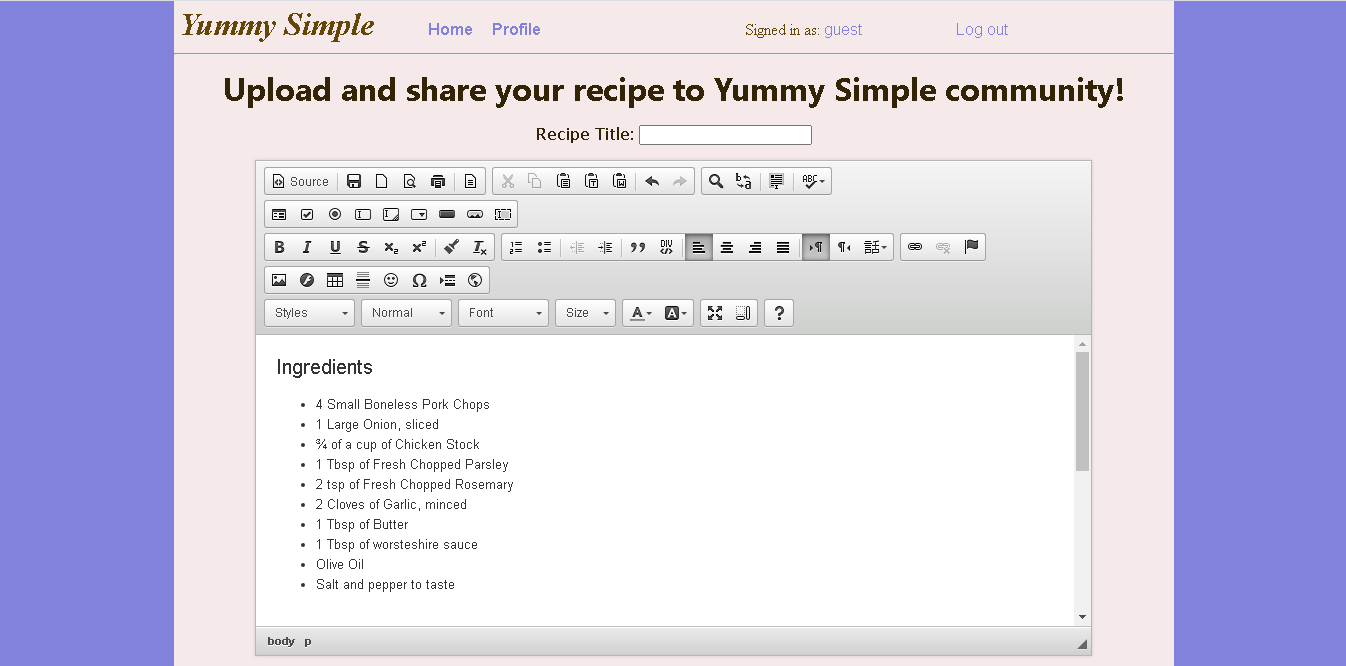Insert Special Character omega icon
This screenshot has height=666, width=1346.
pyautogui.click(x=419, y=280)
